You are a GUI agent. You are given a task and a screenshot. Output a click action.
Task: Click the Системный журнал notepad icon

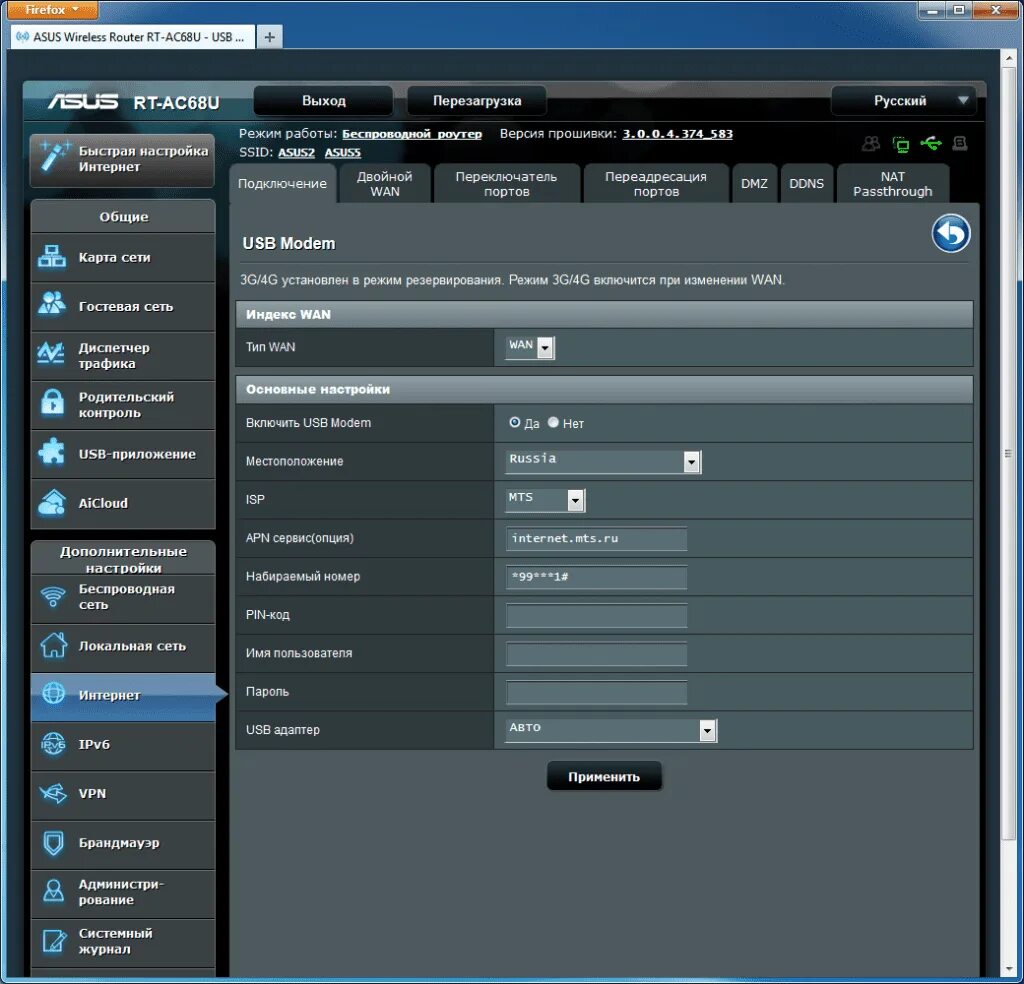tap(54, 940)
